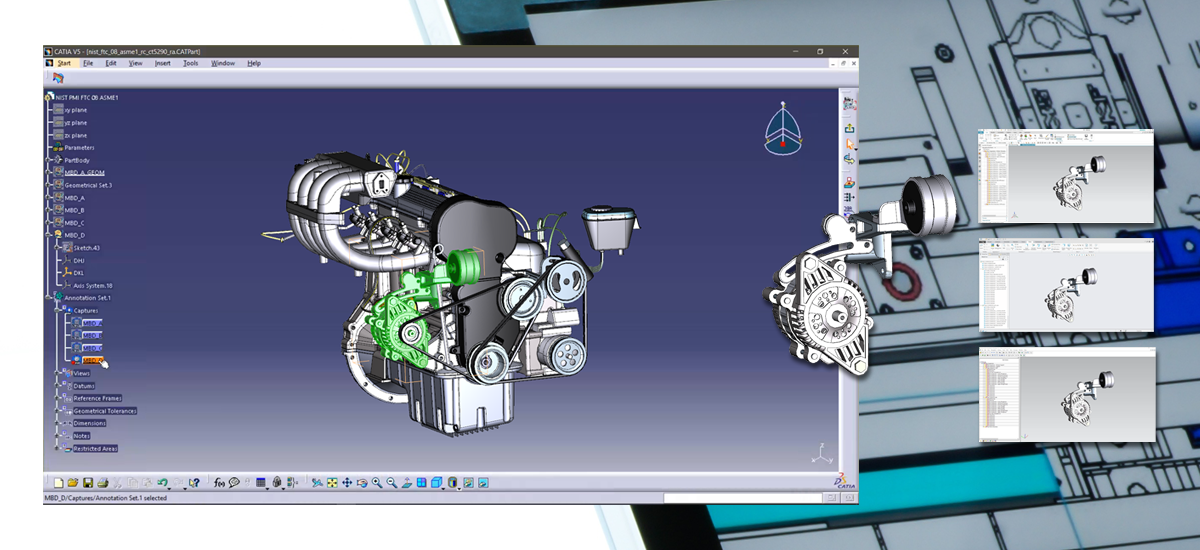The height and width of the screenshot is (550, 1200).
Task: Select the yz plane in the tree
Action: 75,123
